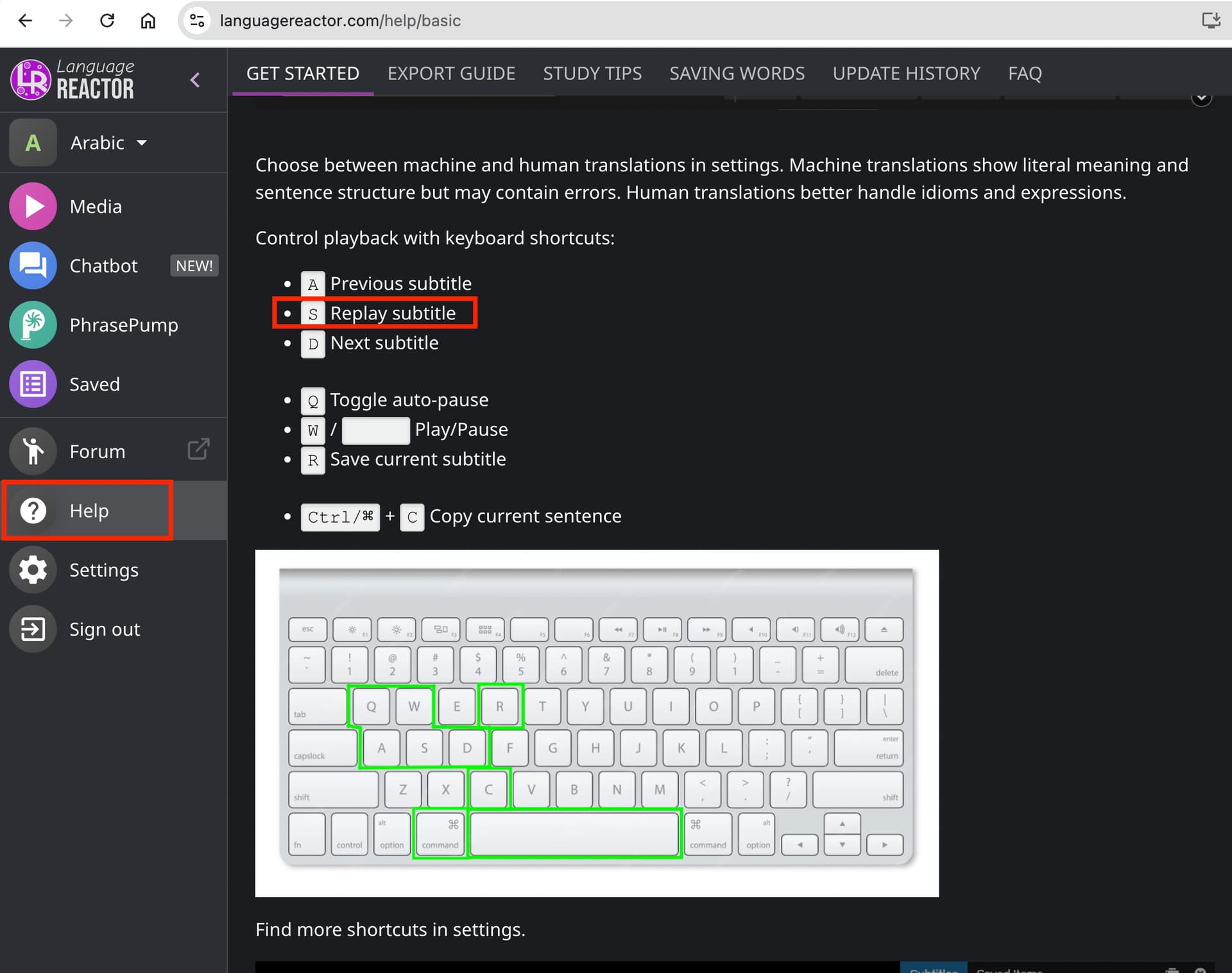Click the S keycap for Replay subtitle

click(x=312, y=314)
